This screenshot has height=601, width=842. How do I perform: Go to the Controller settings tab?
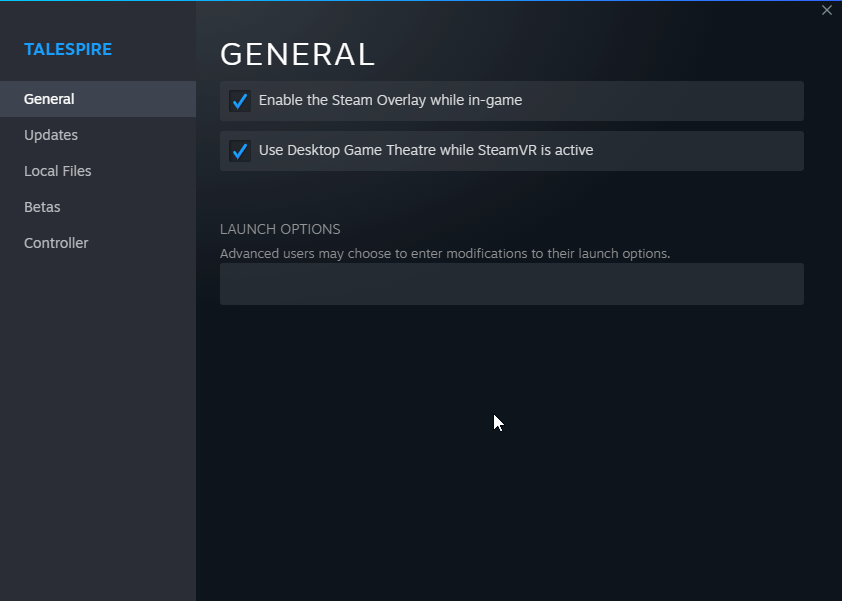pyautogui.click(x=56, y=243)
